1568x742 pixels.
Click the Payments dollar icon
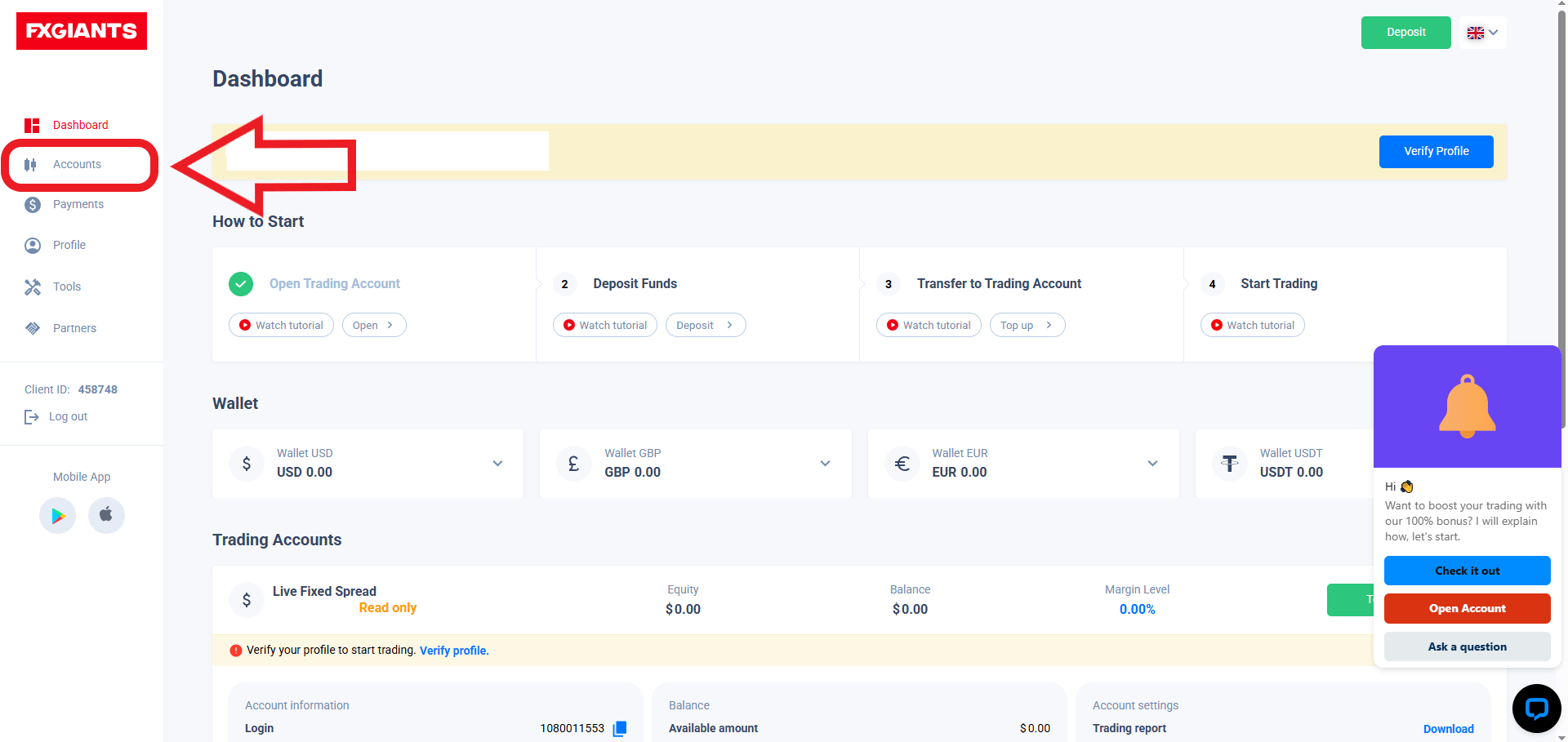33,205
